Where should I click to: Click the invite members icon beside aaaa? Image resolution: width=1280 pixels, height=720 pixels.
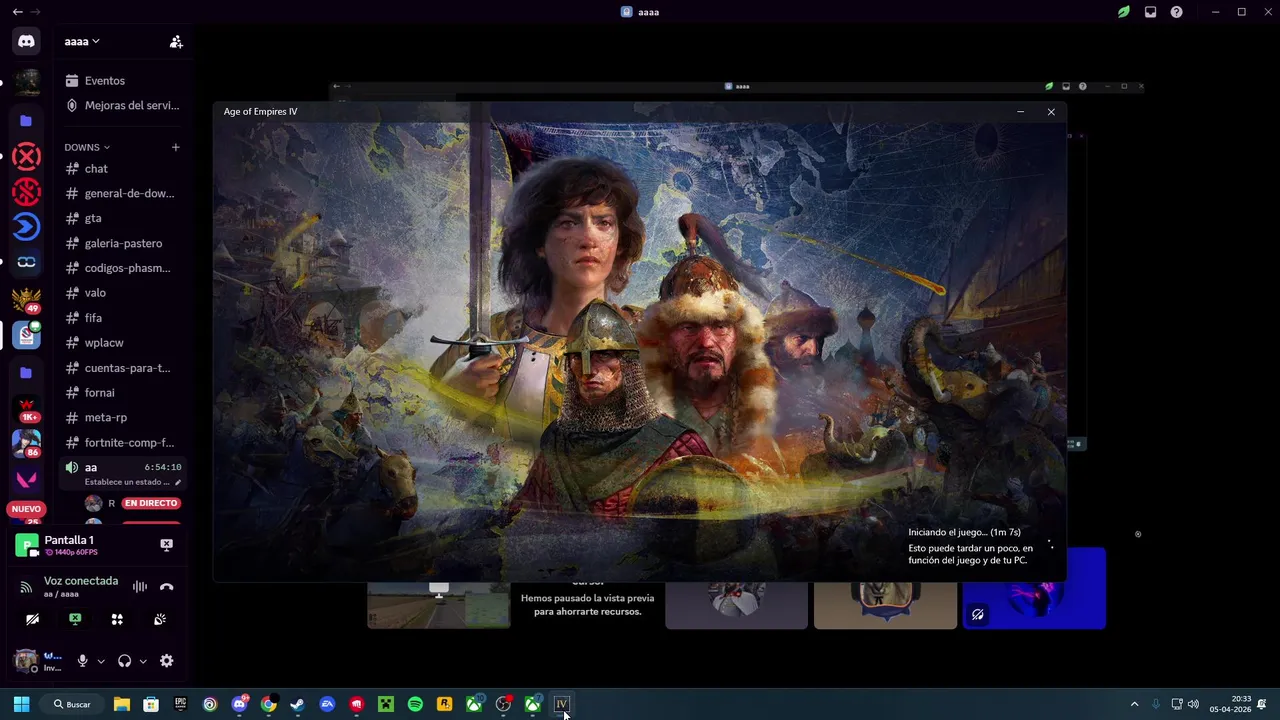click(x=176, y=41)
